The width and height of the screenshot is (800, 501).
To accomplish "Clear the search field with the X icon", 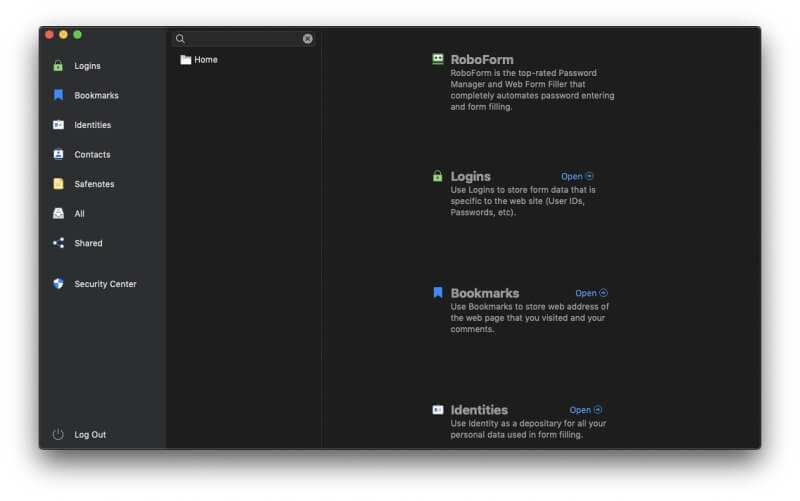I will pyautogui.click(x=308, y=39).
